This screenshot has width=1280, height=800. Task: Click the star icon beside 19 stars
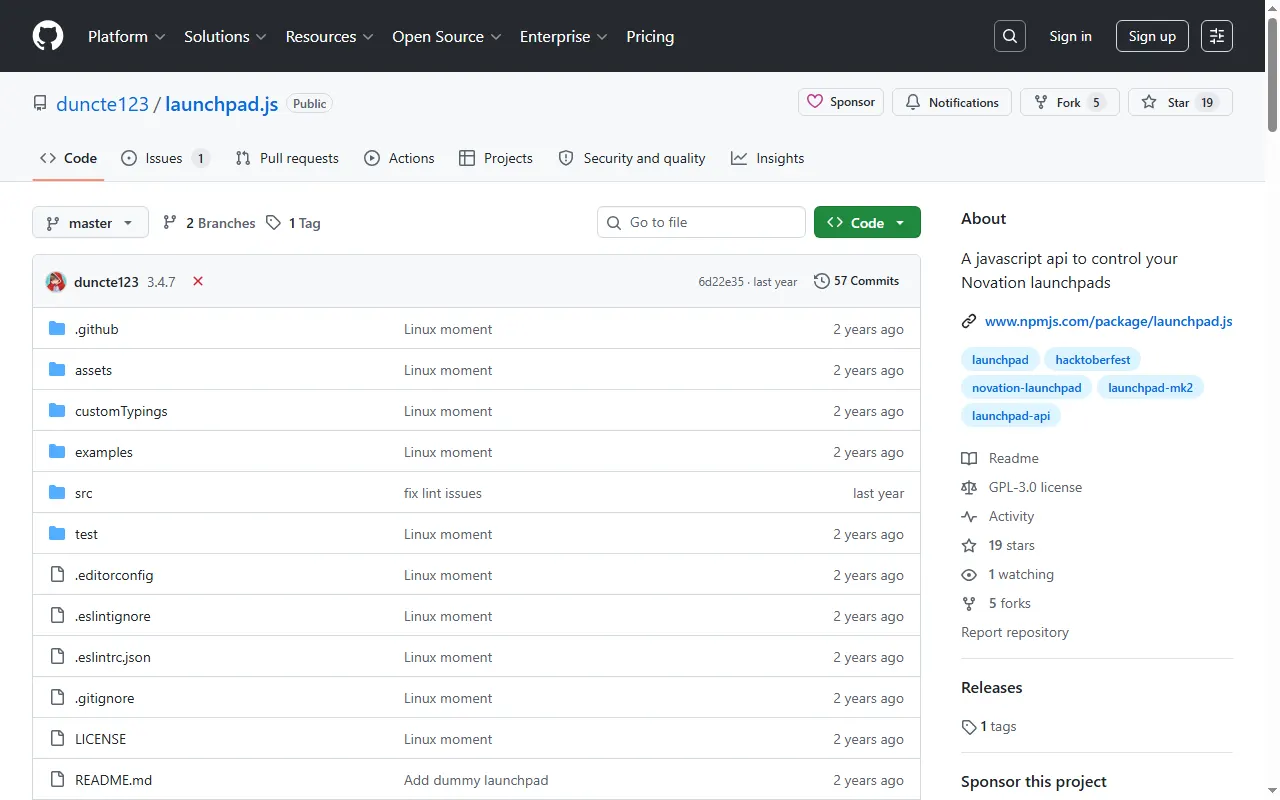[x=969, y=545]
